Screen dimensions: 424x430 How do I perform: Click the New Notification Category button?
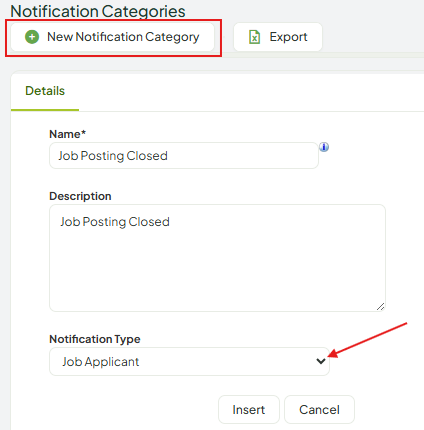click(112, 37)
